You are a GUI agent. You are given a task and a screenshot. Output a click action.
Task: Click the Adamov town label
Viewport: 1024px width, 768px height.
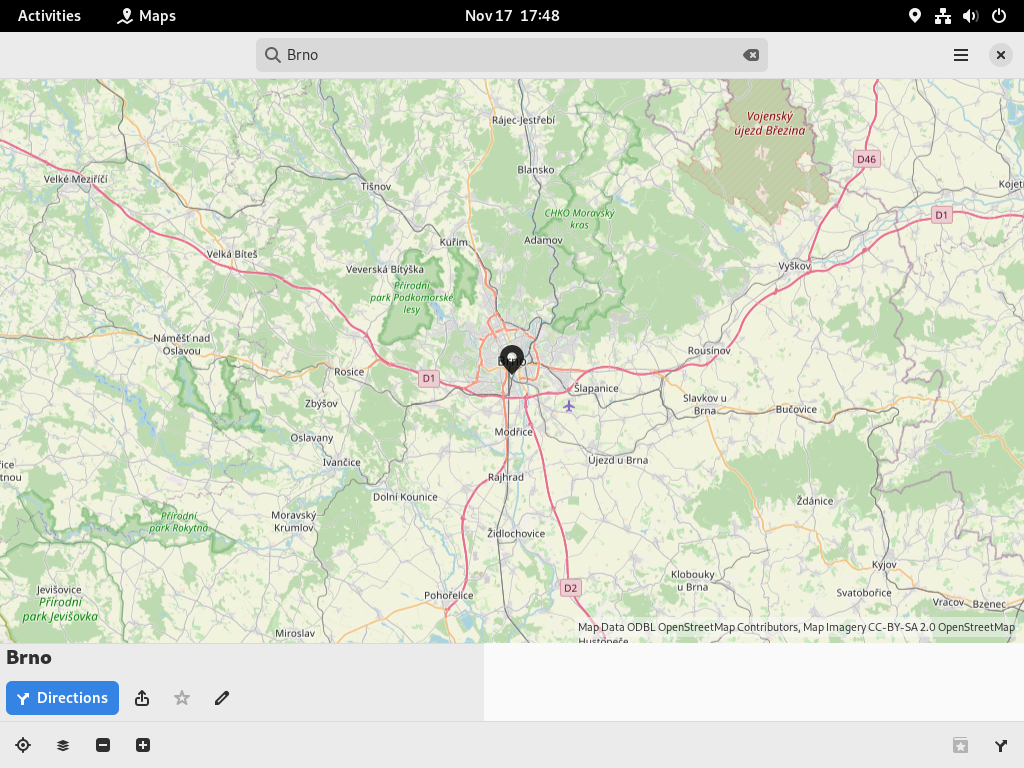pos(543,240)
